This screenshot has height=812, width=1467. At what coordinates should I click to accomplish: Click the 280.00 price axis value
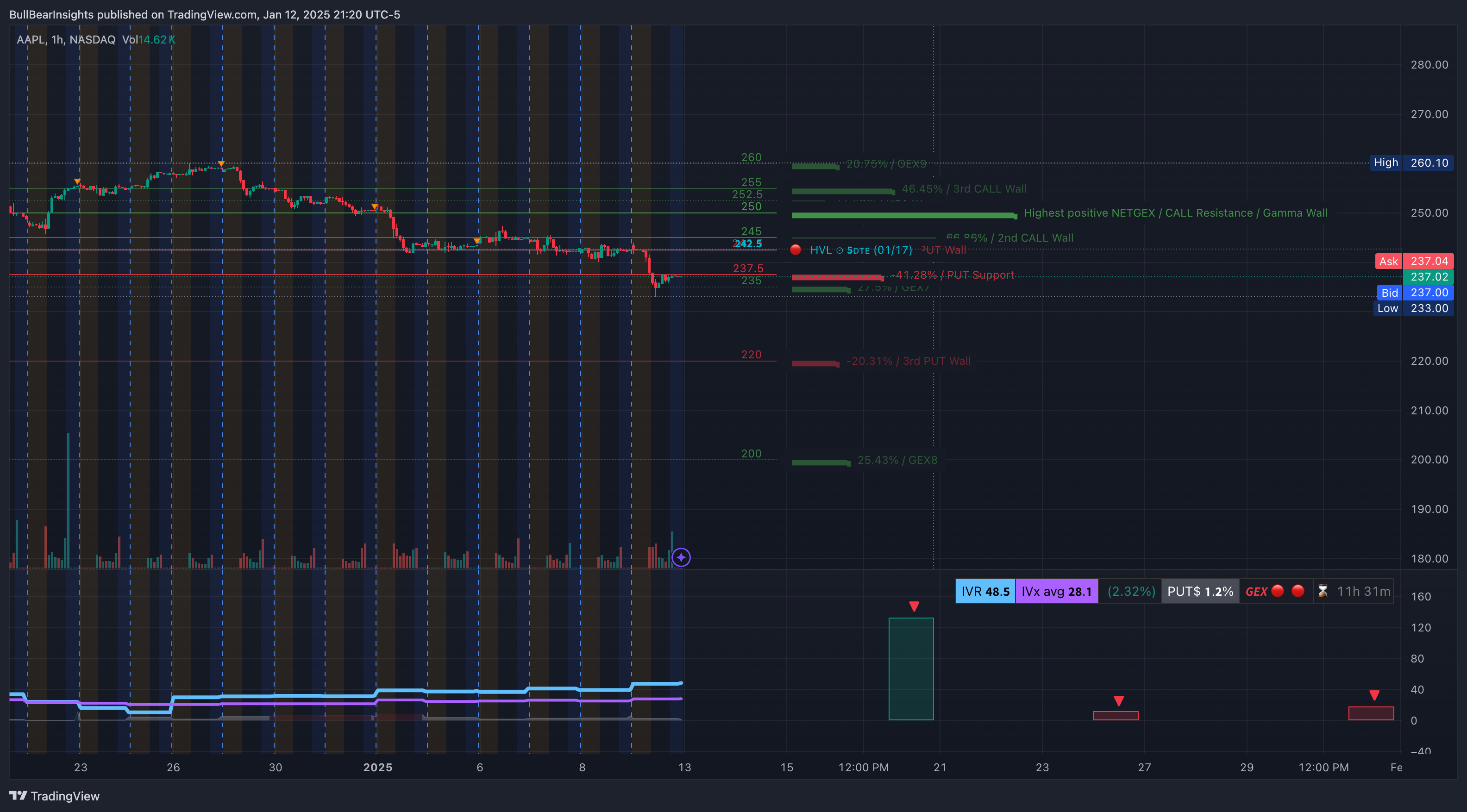pyautogui.click(x=1429, y=64)
